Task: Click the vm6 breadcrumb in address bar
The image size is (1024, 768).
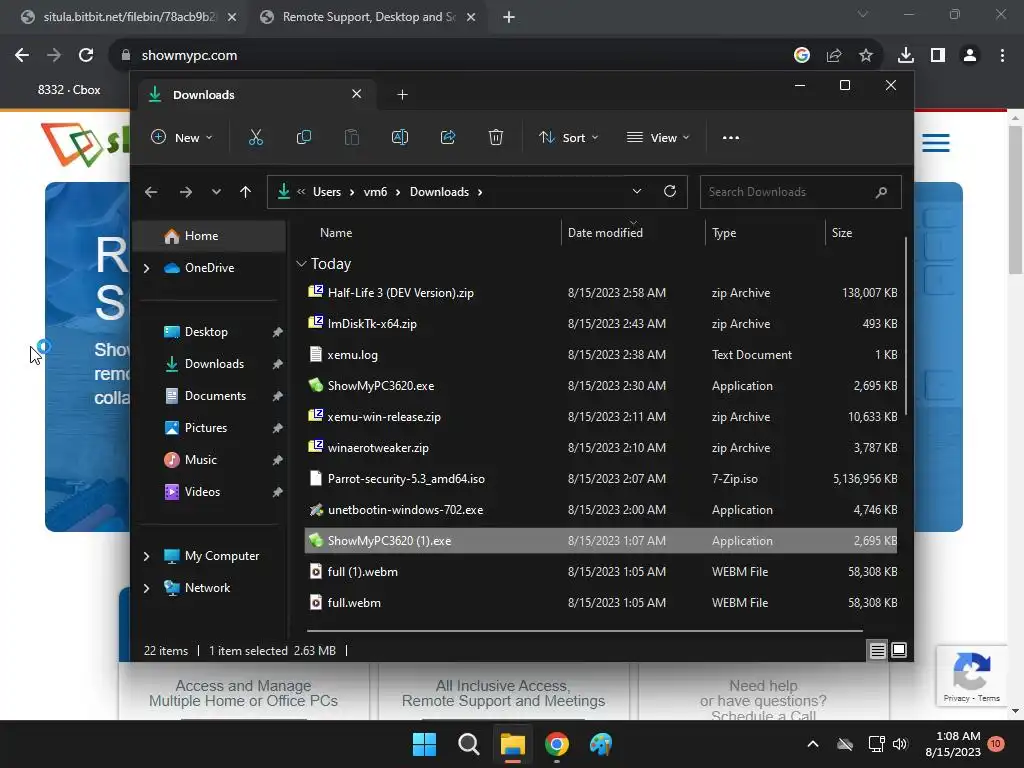Action: click(x=375, y=192)
